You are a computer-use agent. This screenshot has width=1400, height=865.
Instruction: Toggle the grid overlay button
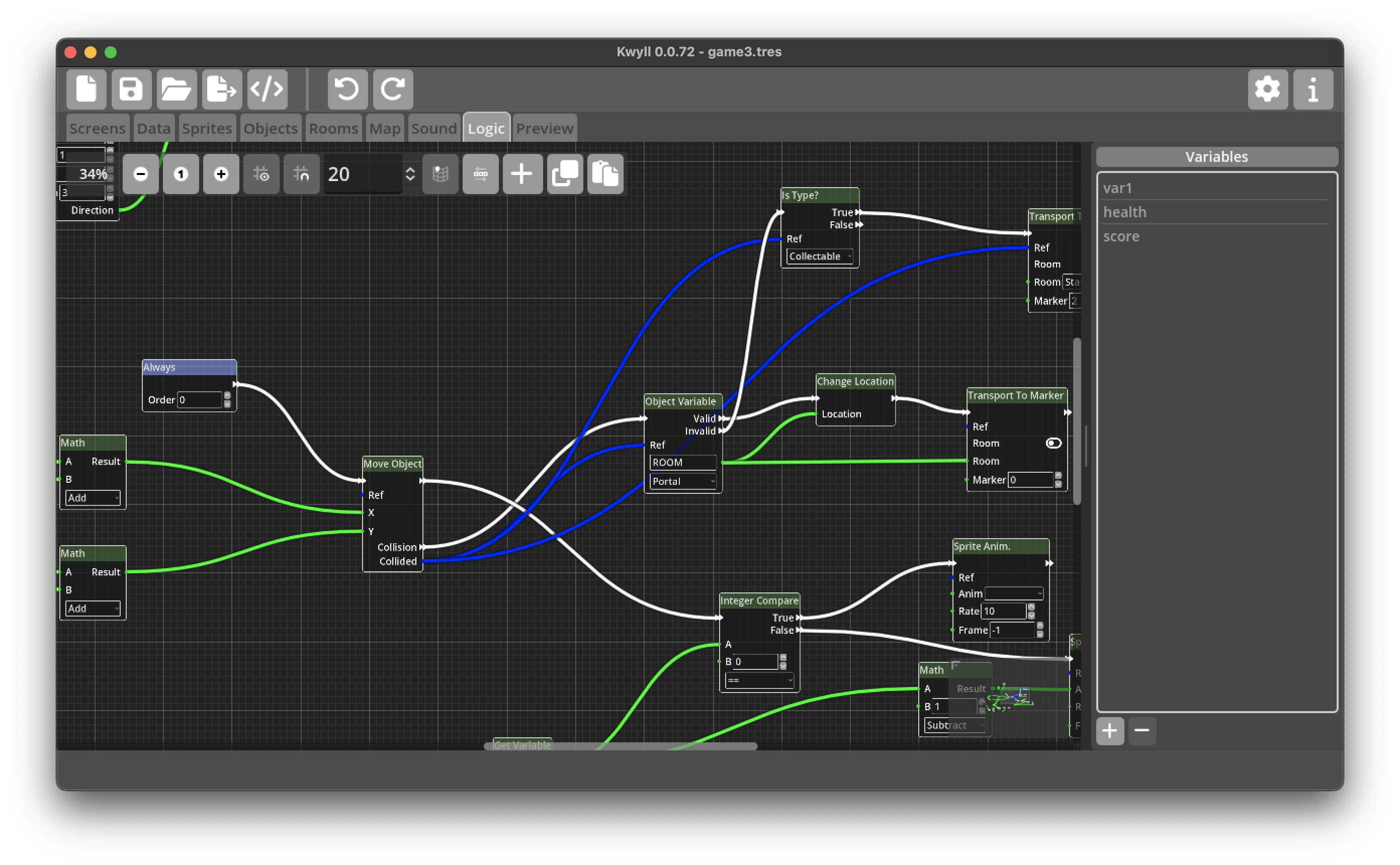pyautogui.click(x=441, y=174)
